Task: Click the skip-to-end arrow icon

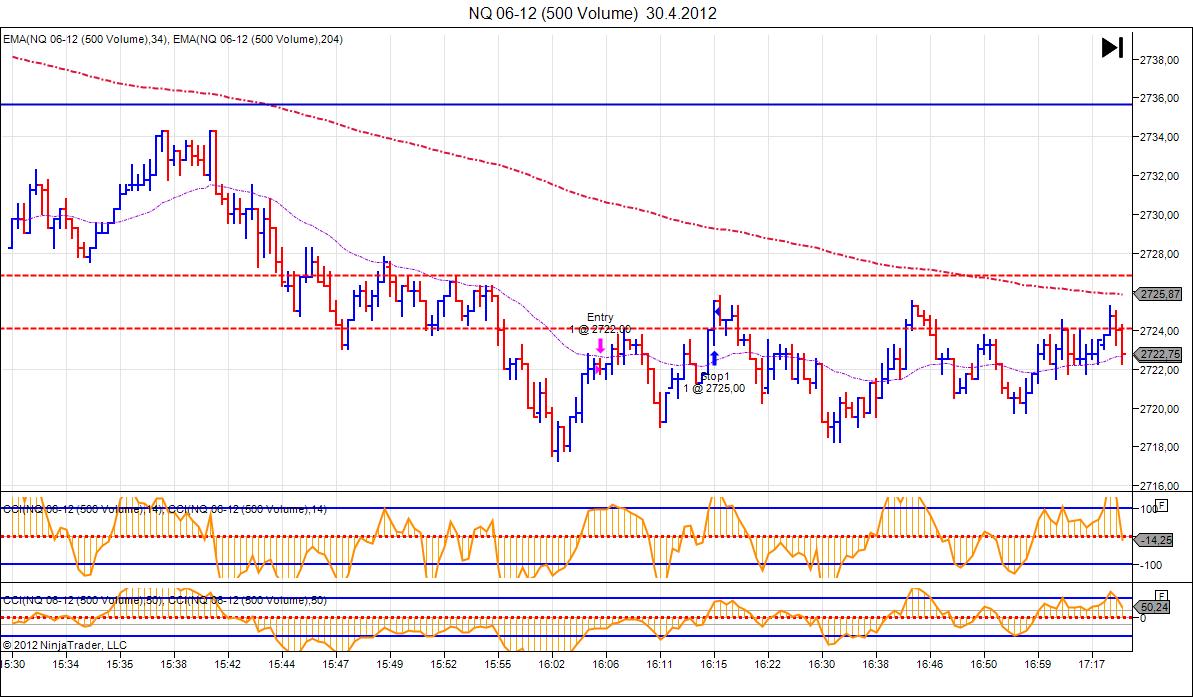Action: (x=1112, y=48)
